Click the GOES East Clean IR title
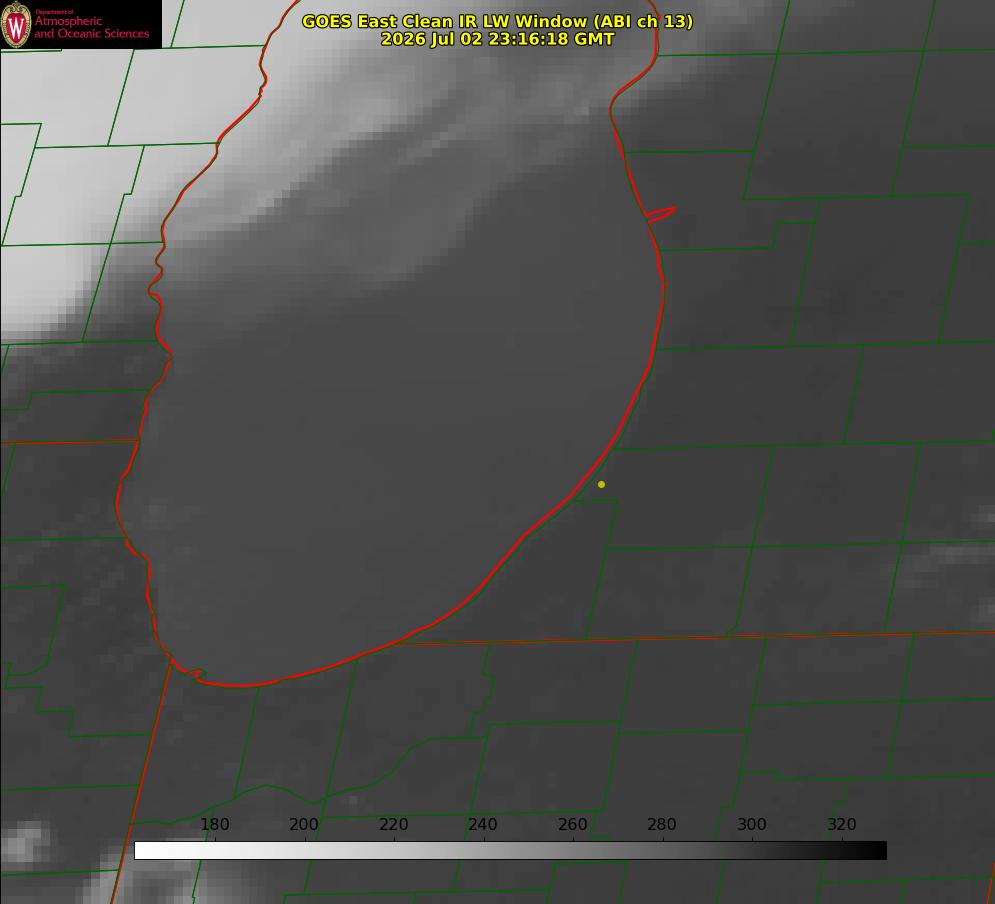Screen dimensions: 995x904 tap(497, 21)
